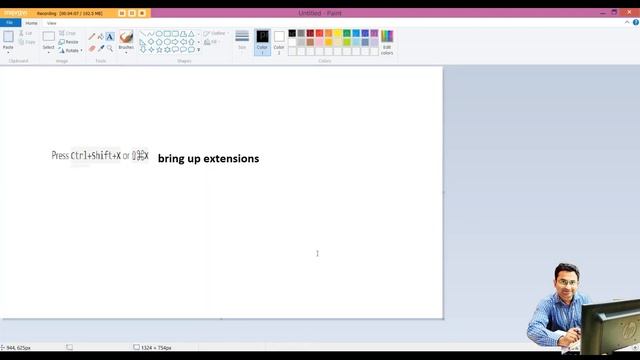Open the Paste dropdown arrow
Image resolution: width=640 pixels, height=360 pixels.
(x=8, y=52)
